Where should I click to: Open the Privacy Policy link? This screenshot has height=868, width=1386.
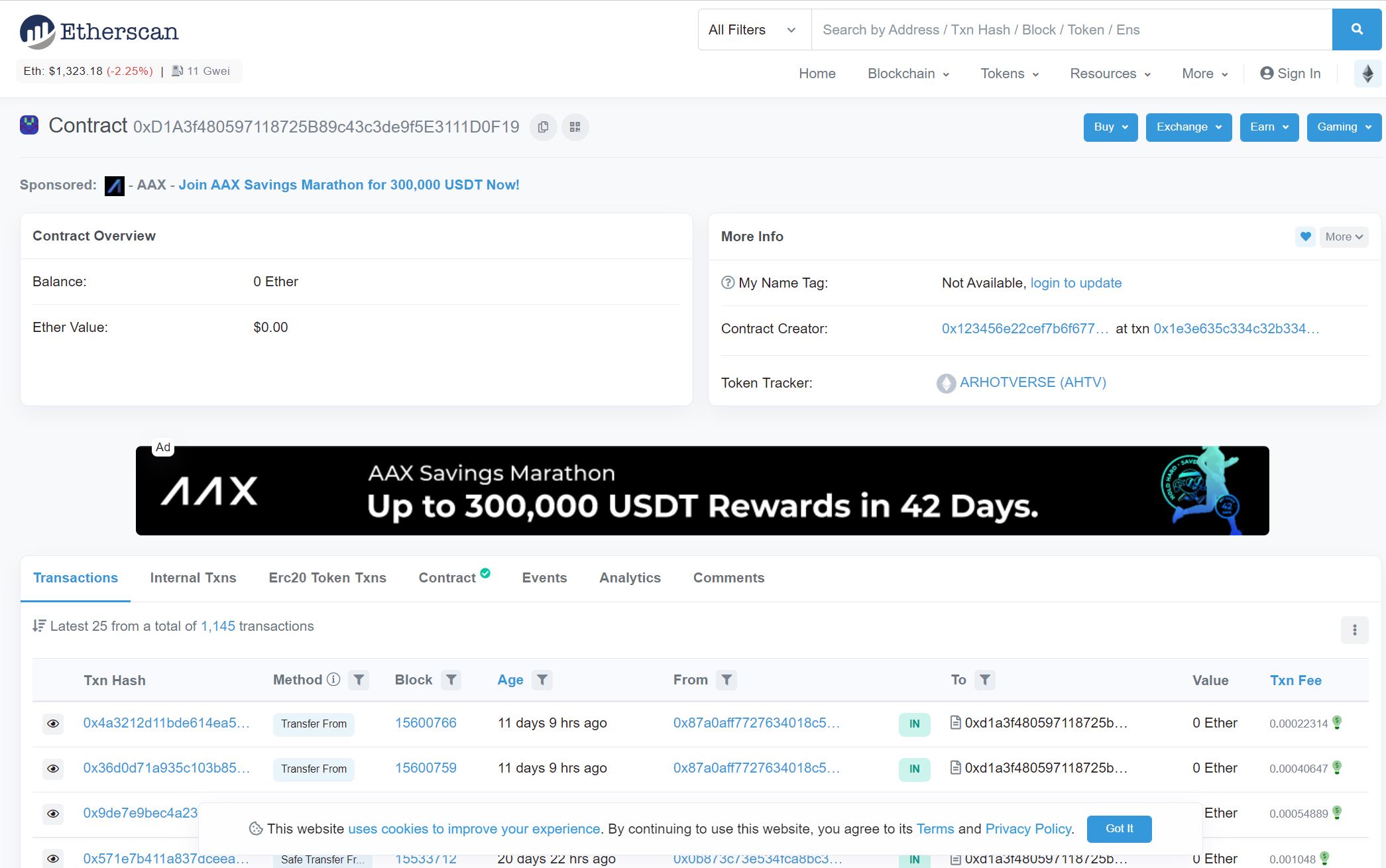pos(1028,829)
